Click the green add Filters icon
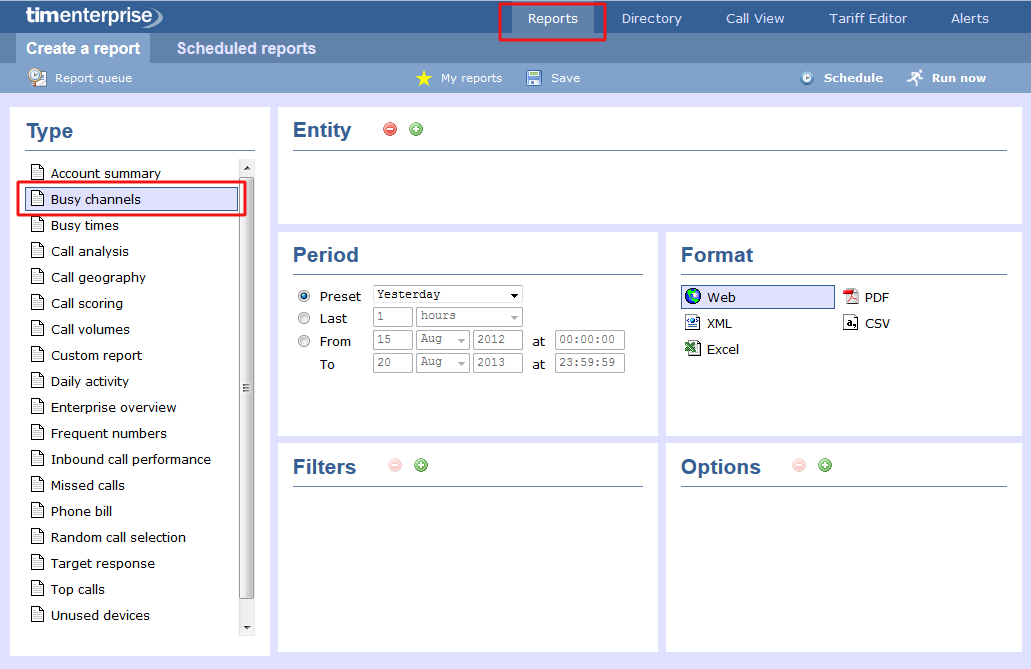 [421, 465]
